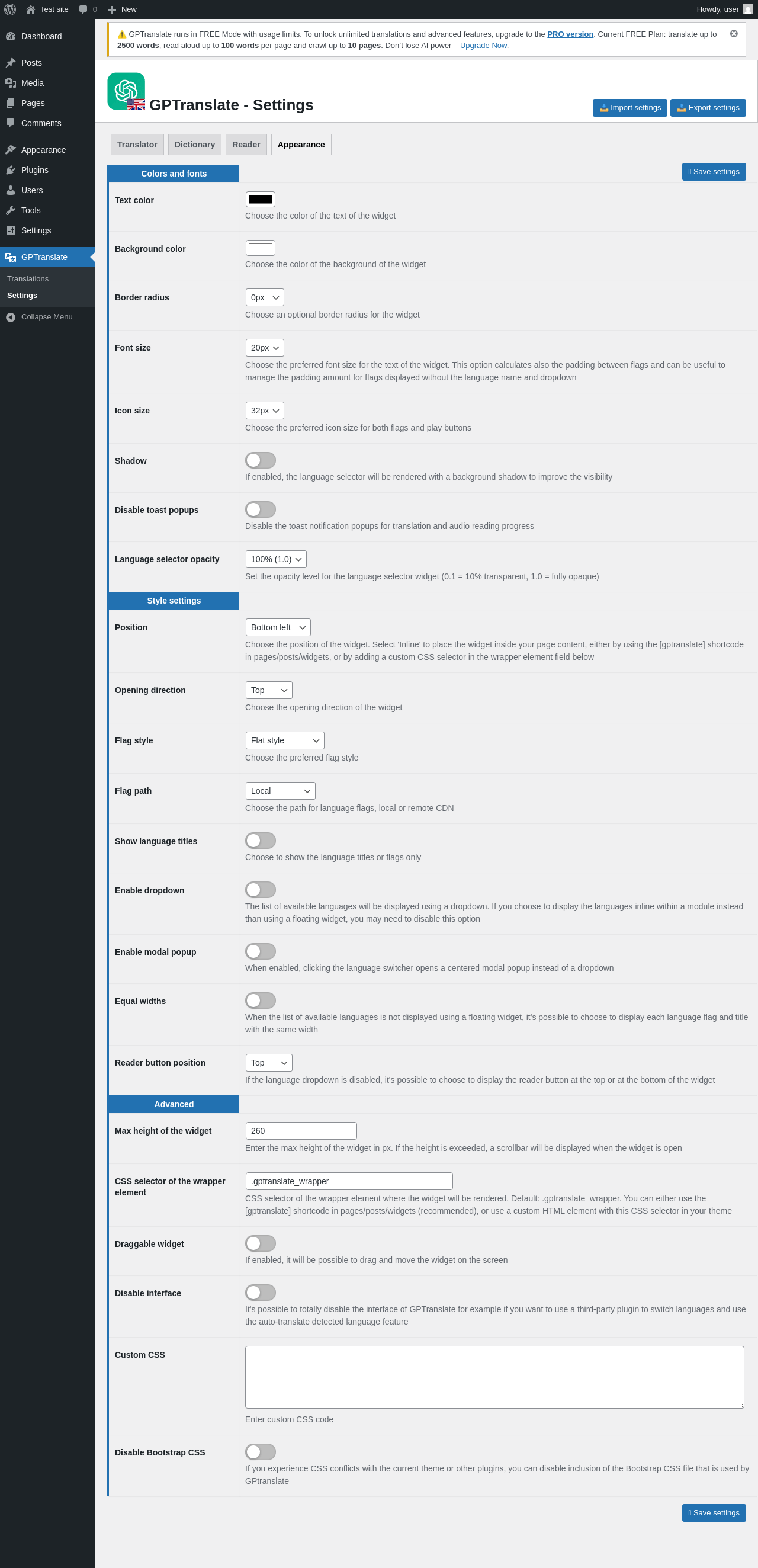
Task: Click the Collapse Menu arrow icon
Action: coord(10,317)
